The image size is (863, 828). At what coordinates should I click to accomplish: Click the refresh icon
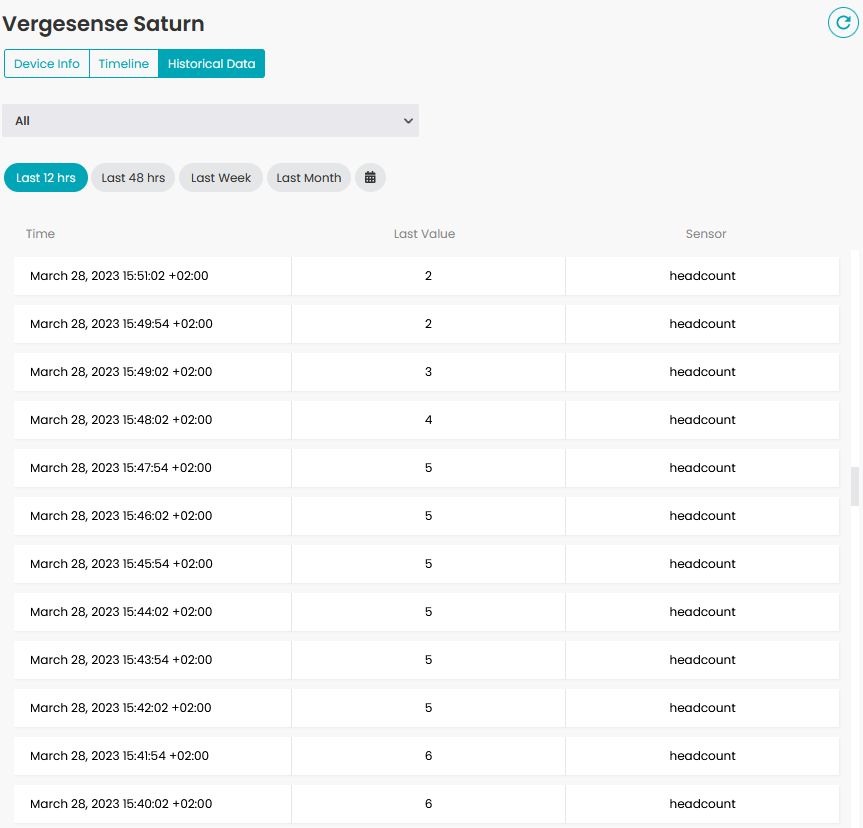click(843, 23)
